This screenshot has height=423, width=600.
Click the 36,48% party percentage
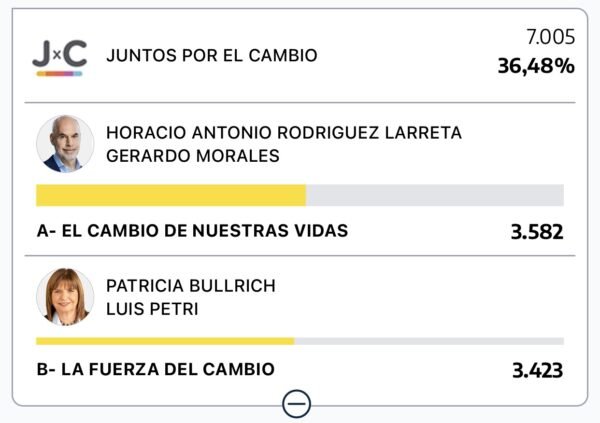pos(536,67)
